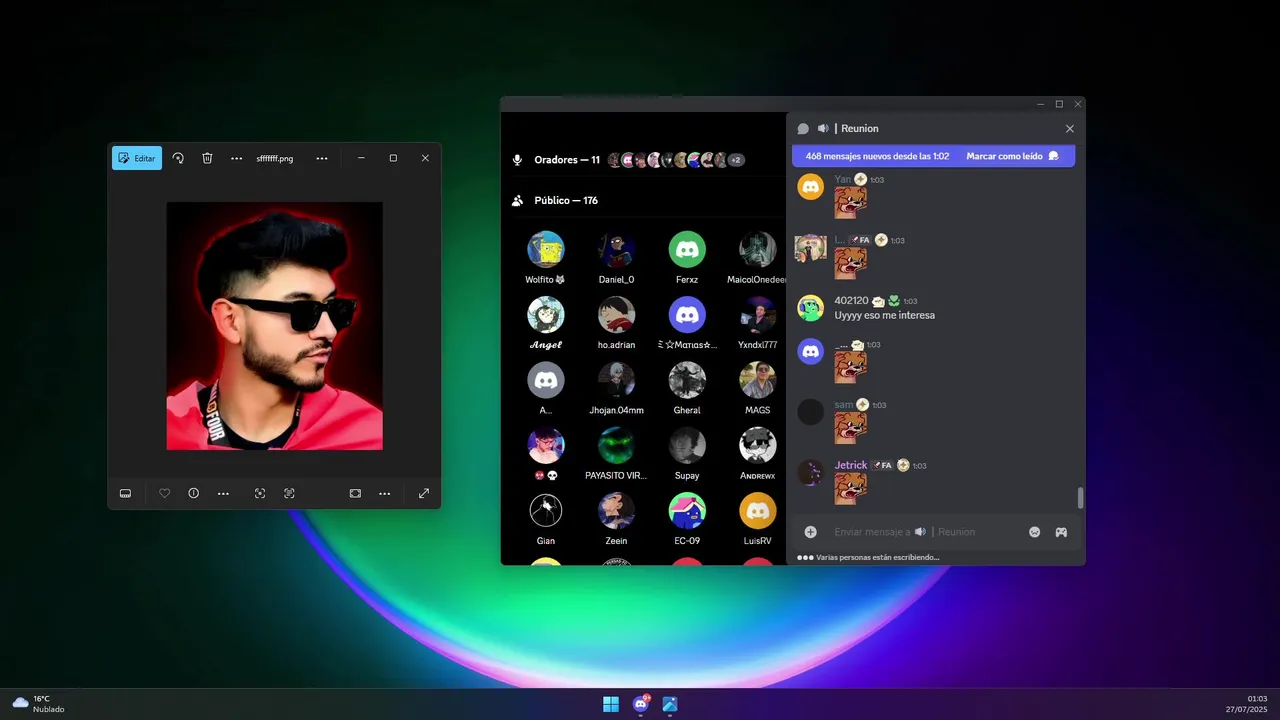The height and width of the screenshot is (720, 1280).
Task: Select PAYASITO VIR... green avatar
Action: coord(617,446)
